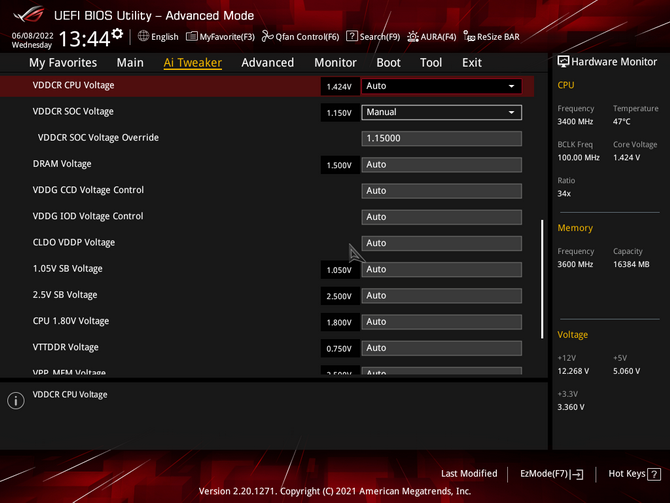Click the info icon in help panel
Image resolution: width=670 pixels, height=503 pixels.
pos(16,401)
